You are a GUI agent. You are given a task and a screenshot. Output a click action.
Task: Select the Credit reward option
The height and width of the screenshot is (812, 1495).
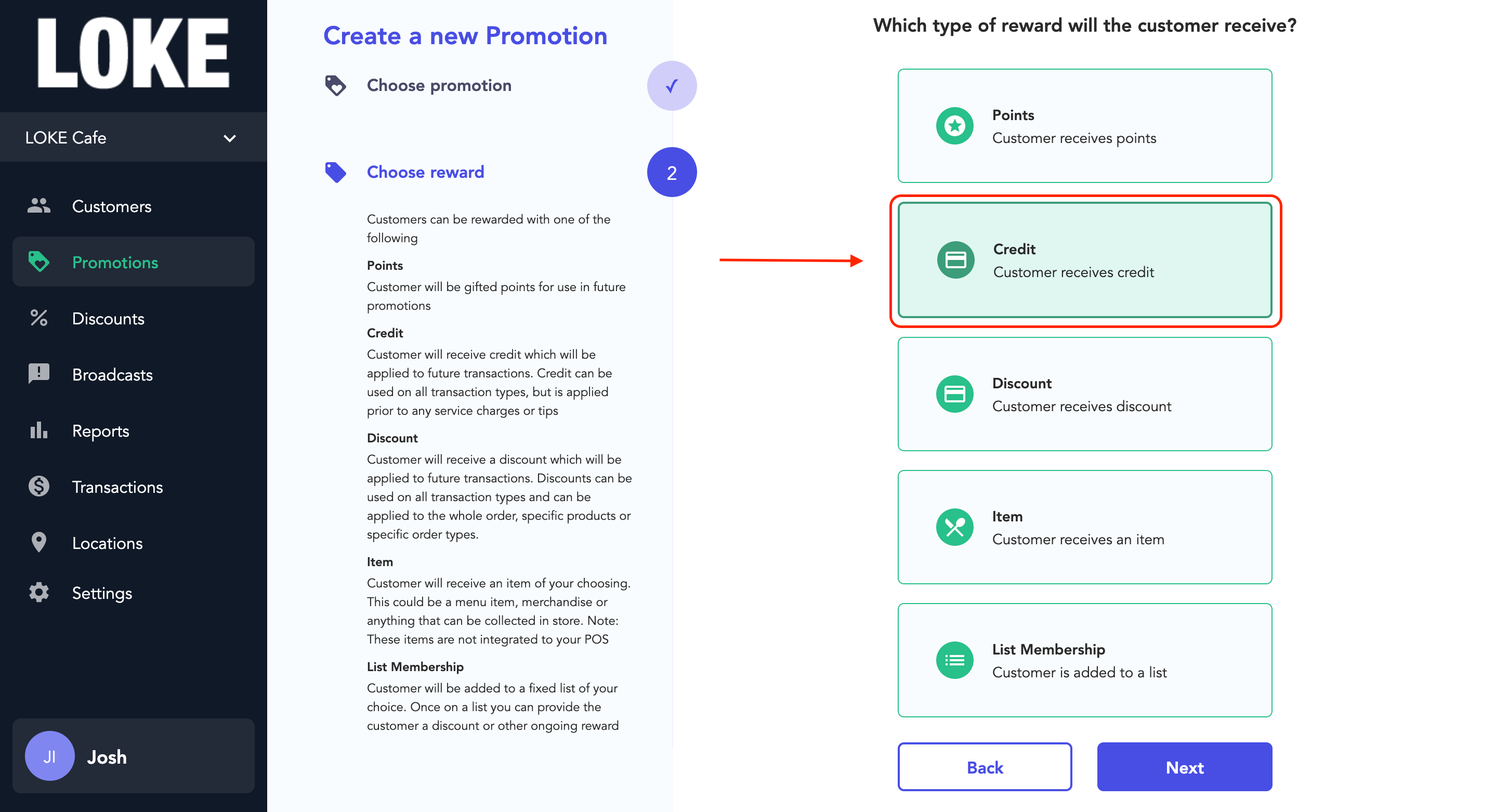click(1085, 260)
